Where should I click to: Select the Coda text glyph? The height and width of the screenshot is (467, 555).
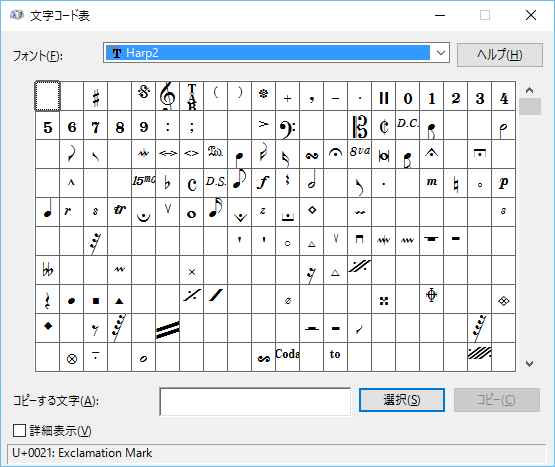(287, 357)
